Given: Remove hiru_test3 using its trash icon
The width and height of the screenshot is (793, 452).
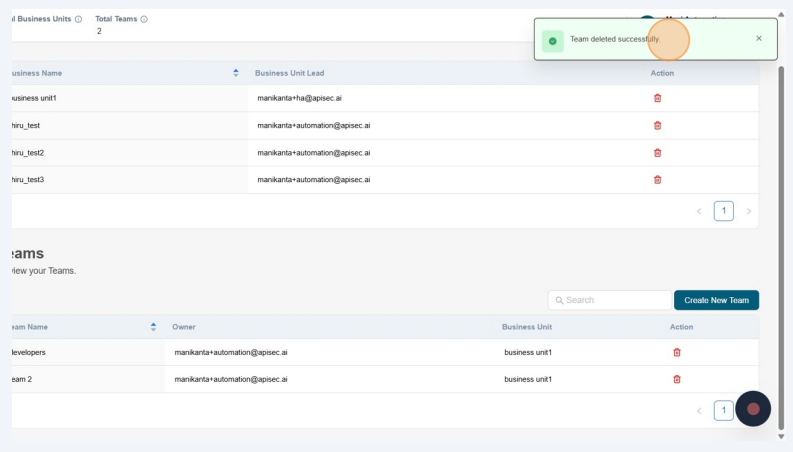Looking at the screenshot, I should 657,180.
